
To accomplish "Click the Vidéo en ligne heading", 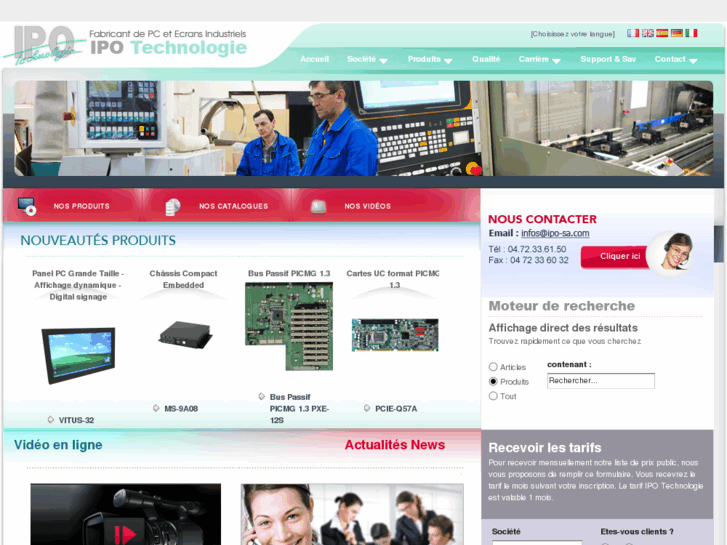I will click(x=58, y=445).
